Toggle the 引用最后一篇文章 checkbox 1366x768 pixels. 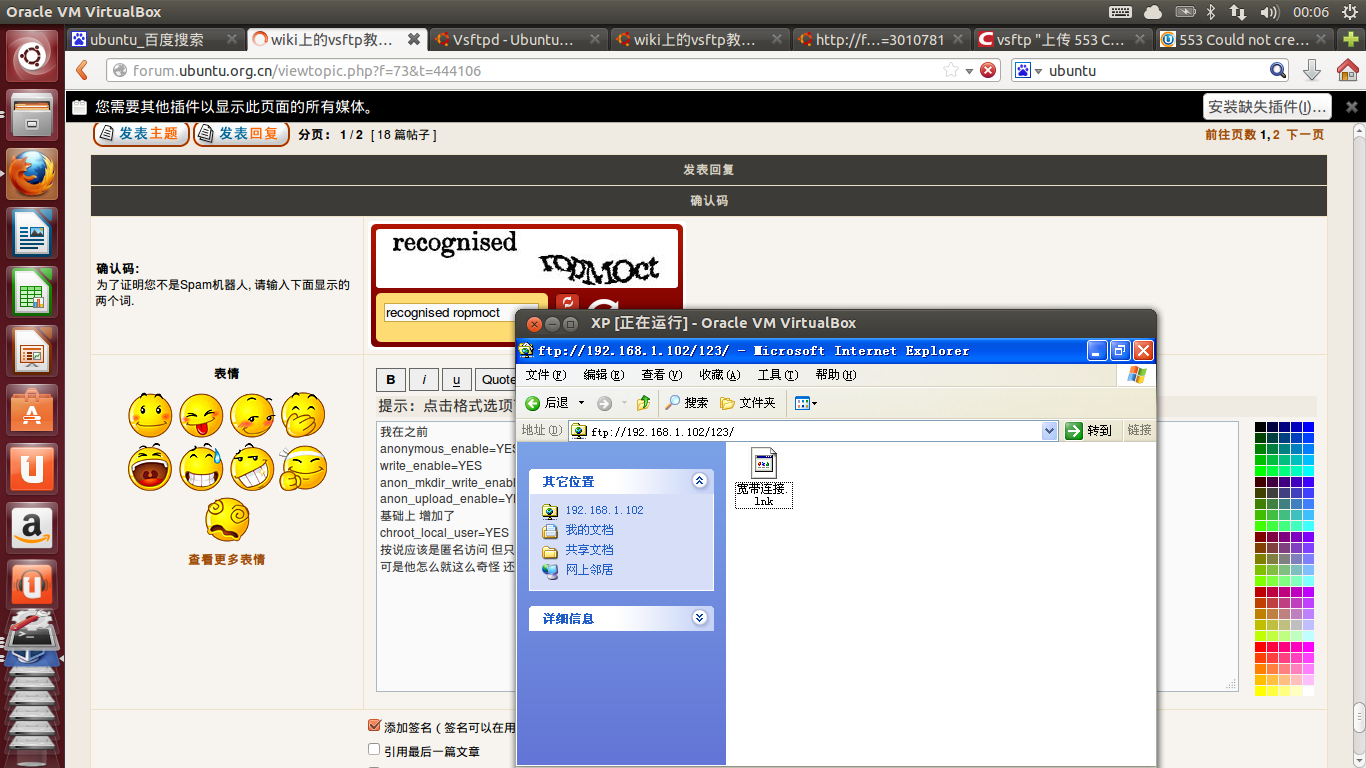[374, 749]
